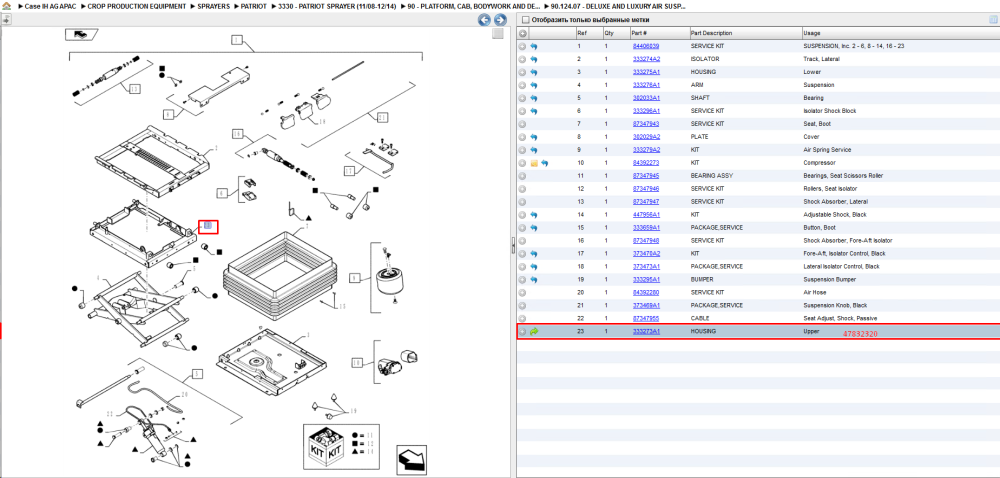Viewport: 1000px width, 478px height.
Task: Open part number 87347943 link
Action: (x=645, y=124)
